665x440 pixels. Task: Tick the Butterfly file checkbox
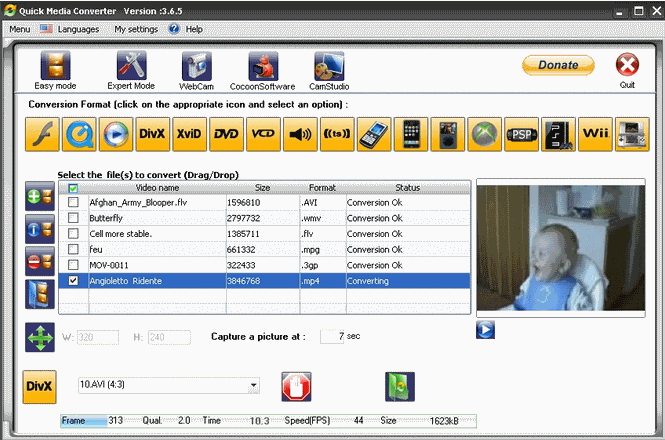click(73, 218)
